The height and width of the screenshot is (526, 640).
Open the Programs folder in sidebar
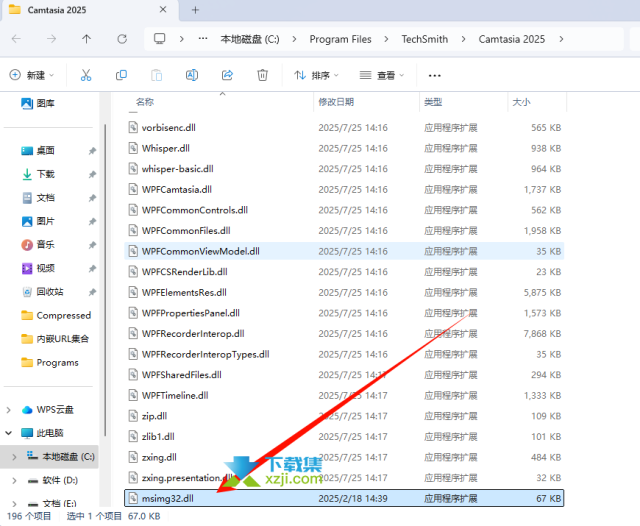[x=49, y=362]
